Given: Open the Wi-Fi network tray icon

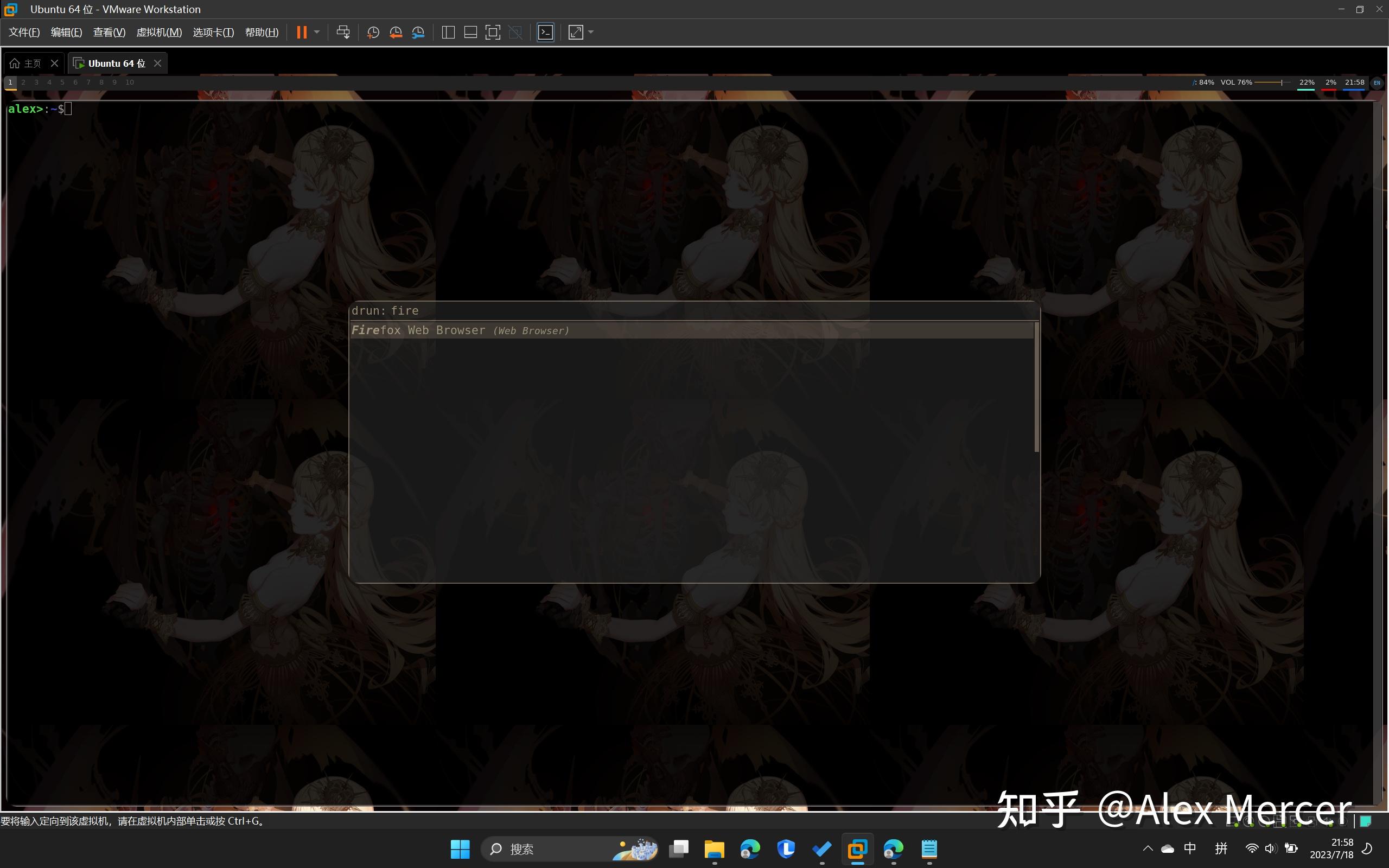Looking at the screenshot, I should click(1252, 848).
